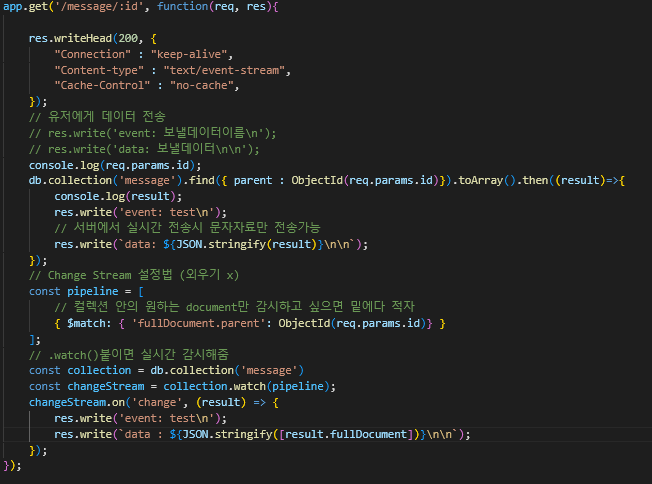
Task: Click the "keep-alive" string value
Action: click(x=189, y=54)
